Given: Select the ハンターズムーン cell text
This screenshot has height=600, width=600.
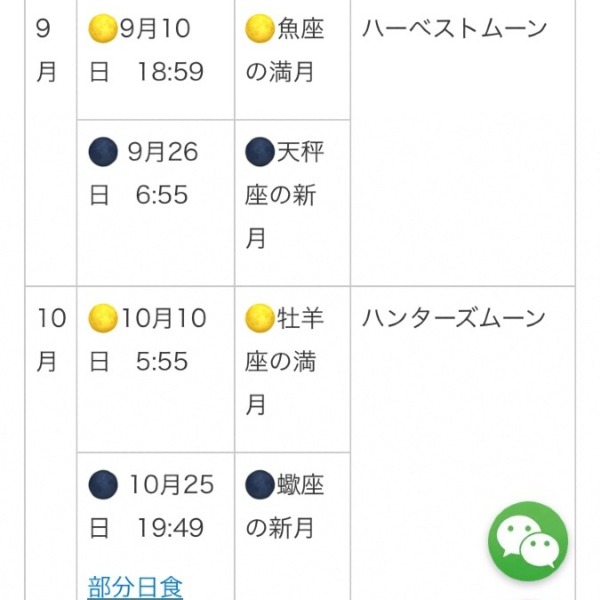Looking at the screenshot, I should coord(454,318).
